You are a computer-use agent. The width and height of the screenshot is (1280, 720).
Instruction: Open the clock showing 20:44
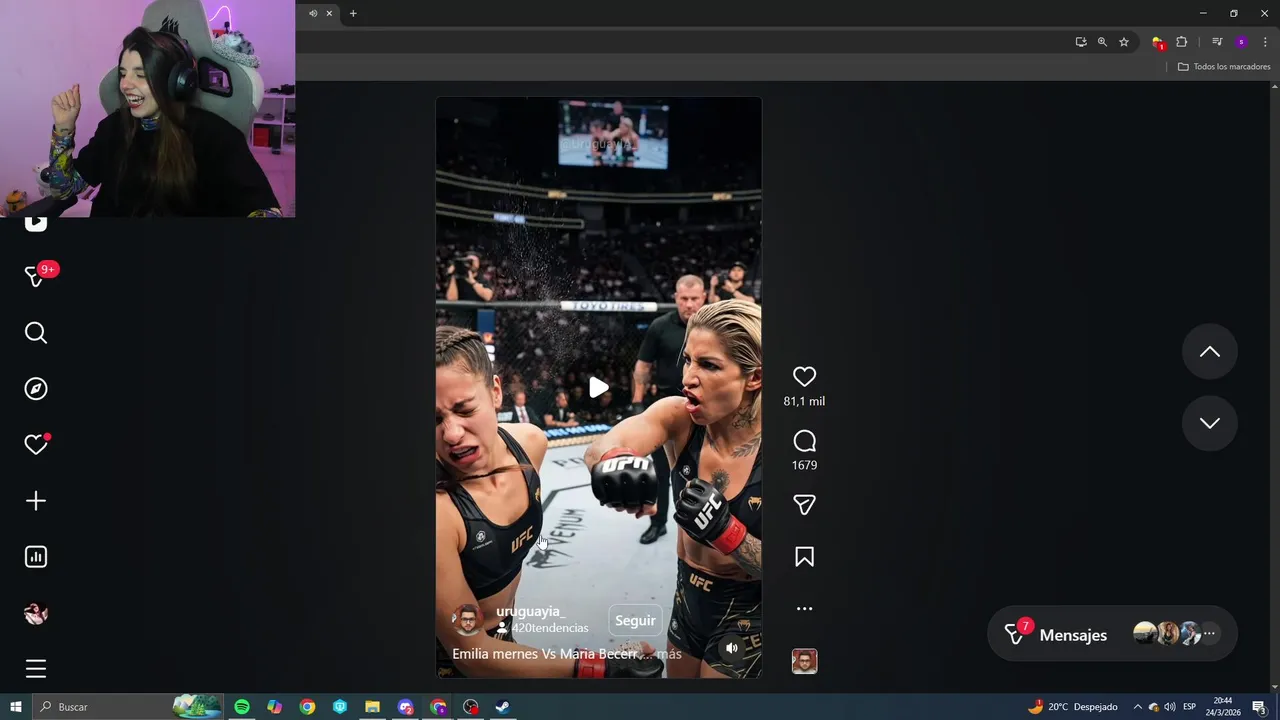pos(1222,707)
